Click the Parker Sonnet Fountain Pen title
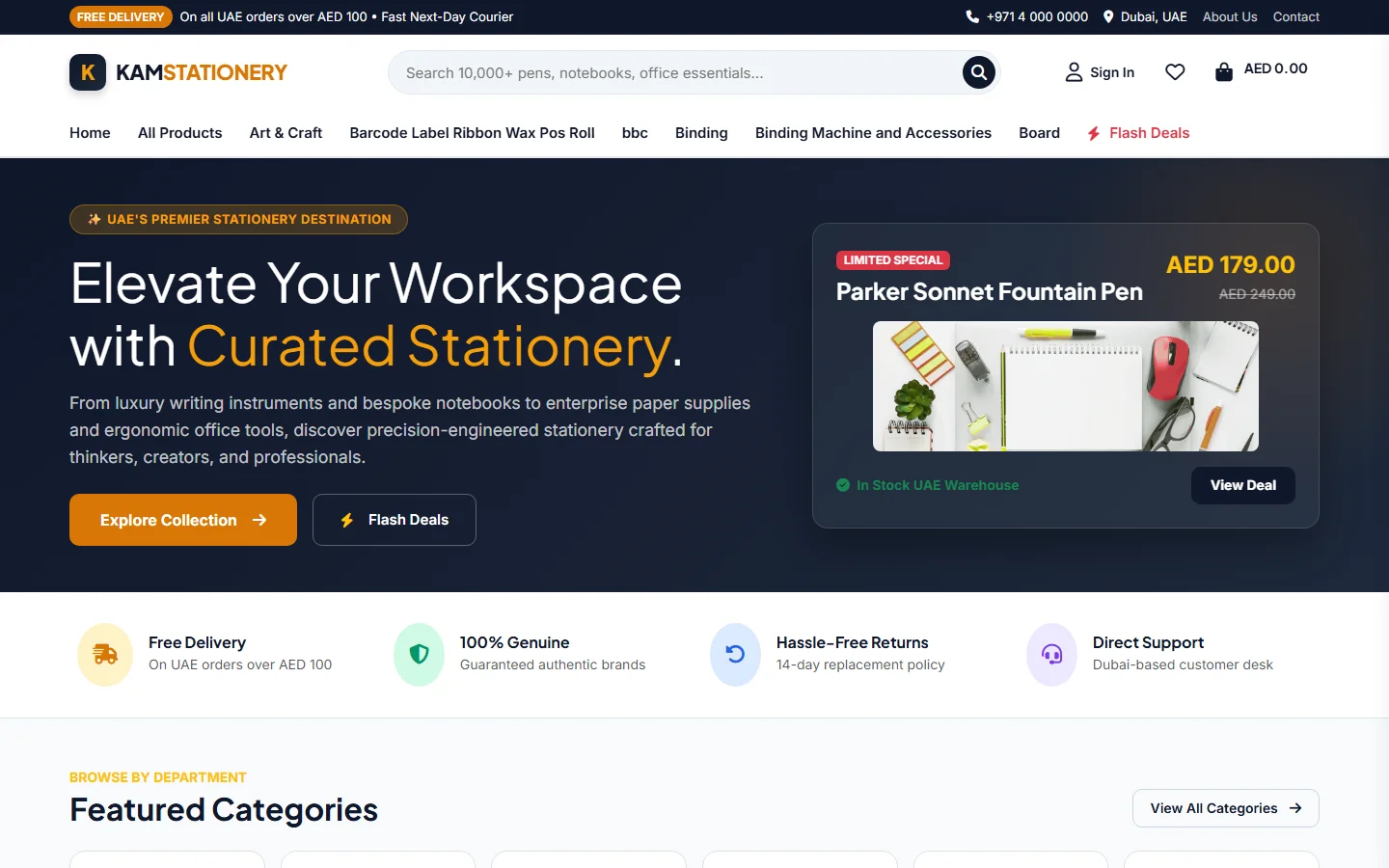 pos(990,291)
